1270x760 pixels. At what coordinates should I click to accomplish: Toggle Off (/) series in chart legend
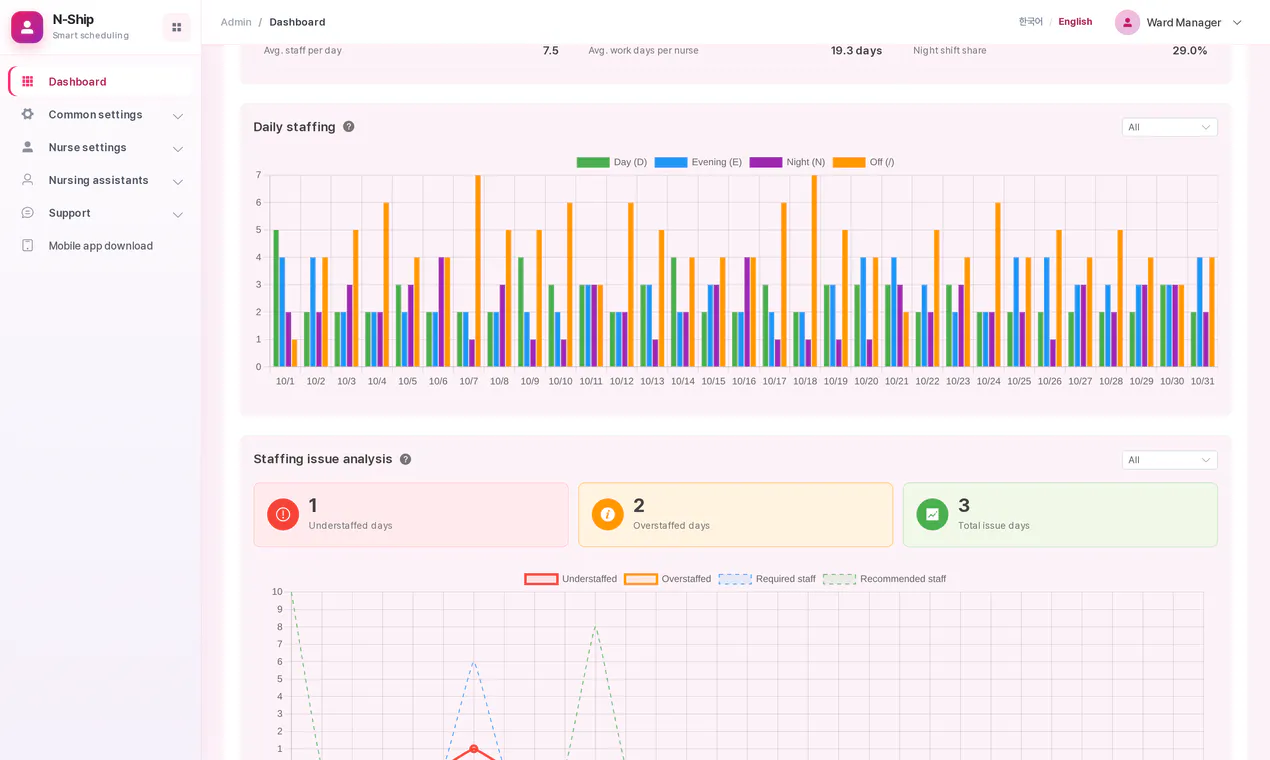click(x=863, y=162)
